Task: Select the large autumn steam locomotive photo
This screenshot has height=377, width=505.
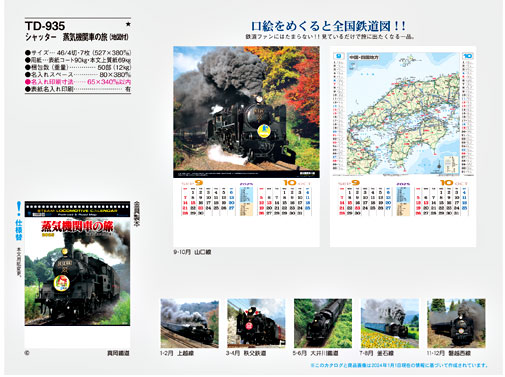Action: (246, 112)
